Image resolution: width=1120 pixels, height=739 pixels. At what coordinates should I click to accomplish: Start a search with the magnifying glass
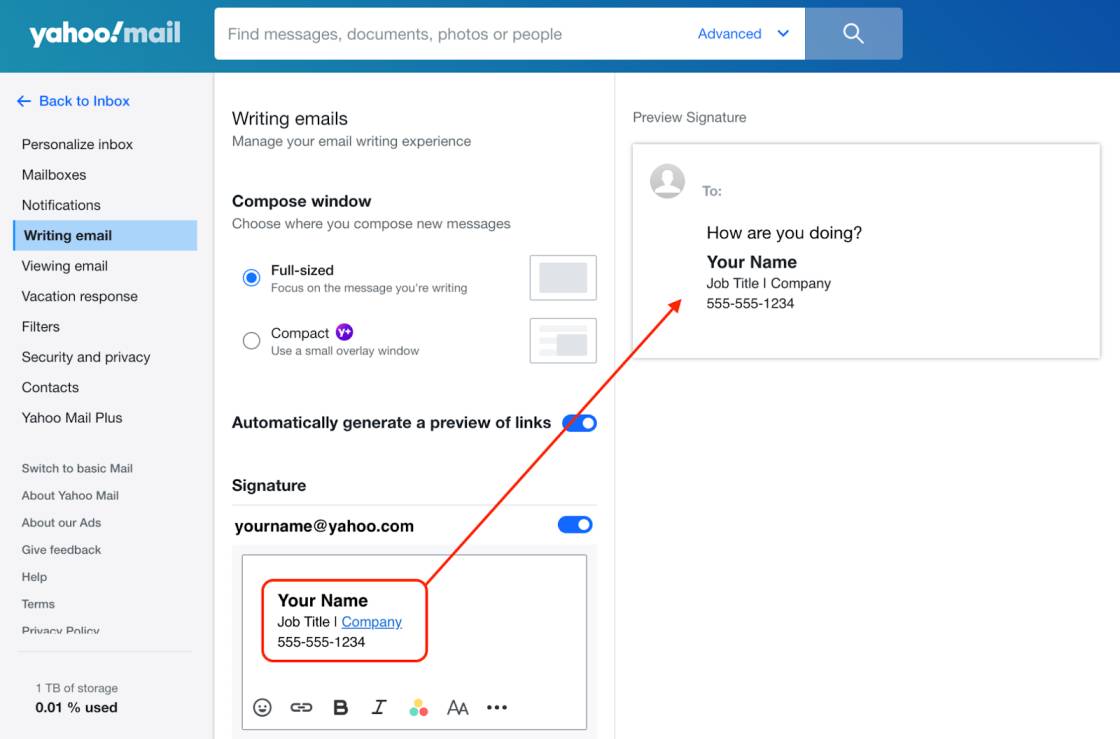tap(854, 33)
